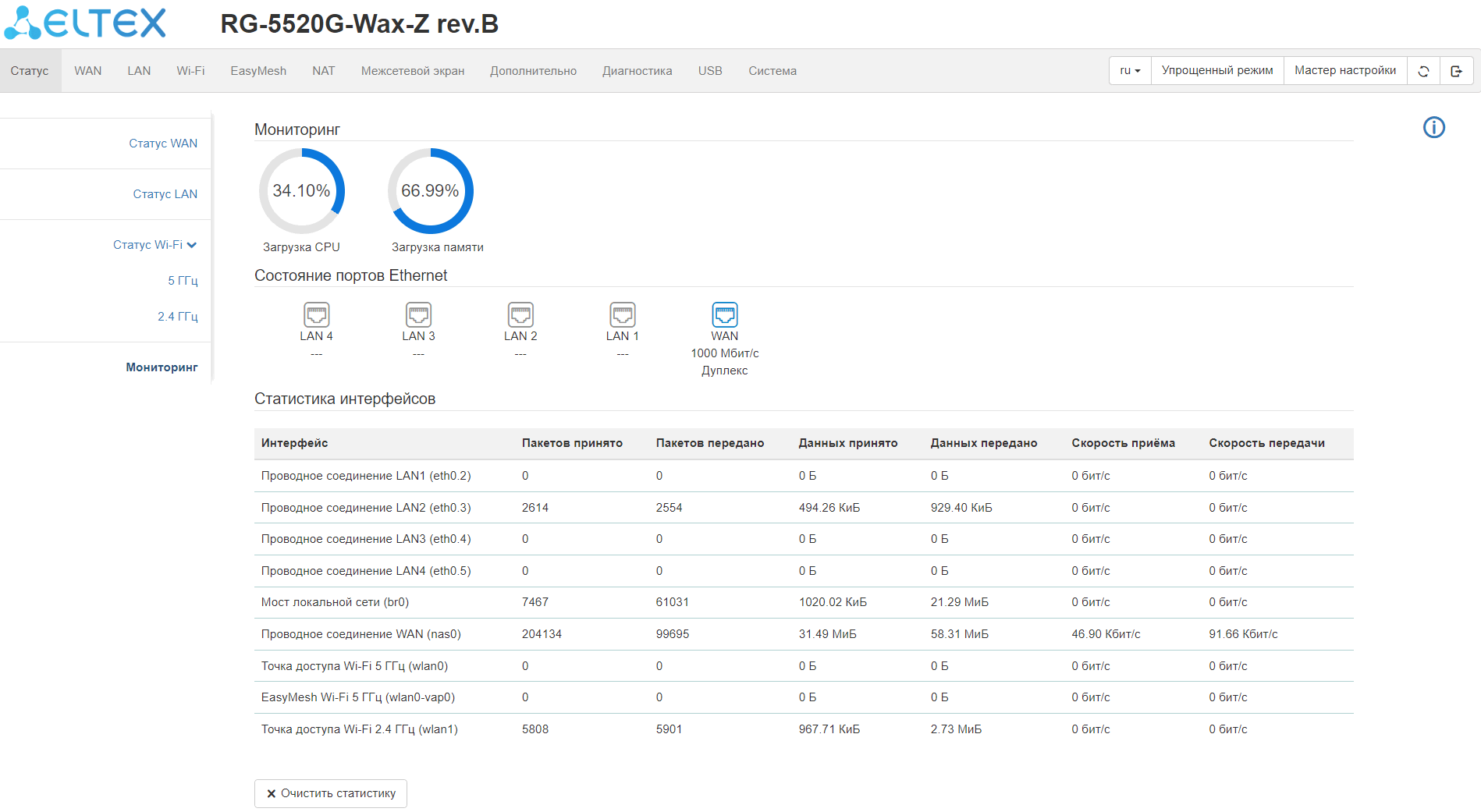Click the Интерфейс column header
The width and height of the screenshot is (1481, 812).
294,443
